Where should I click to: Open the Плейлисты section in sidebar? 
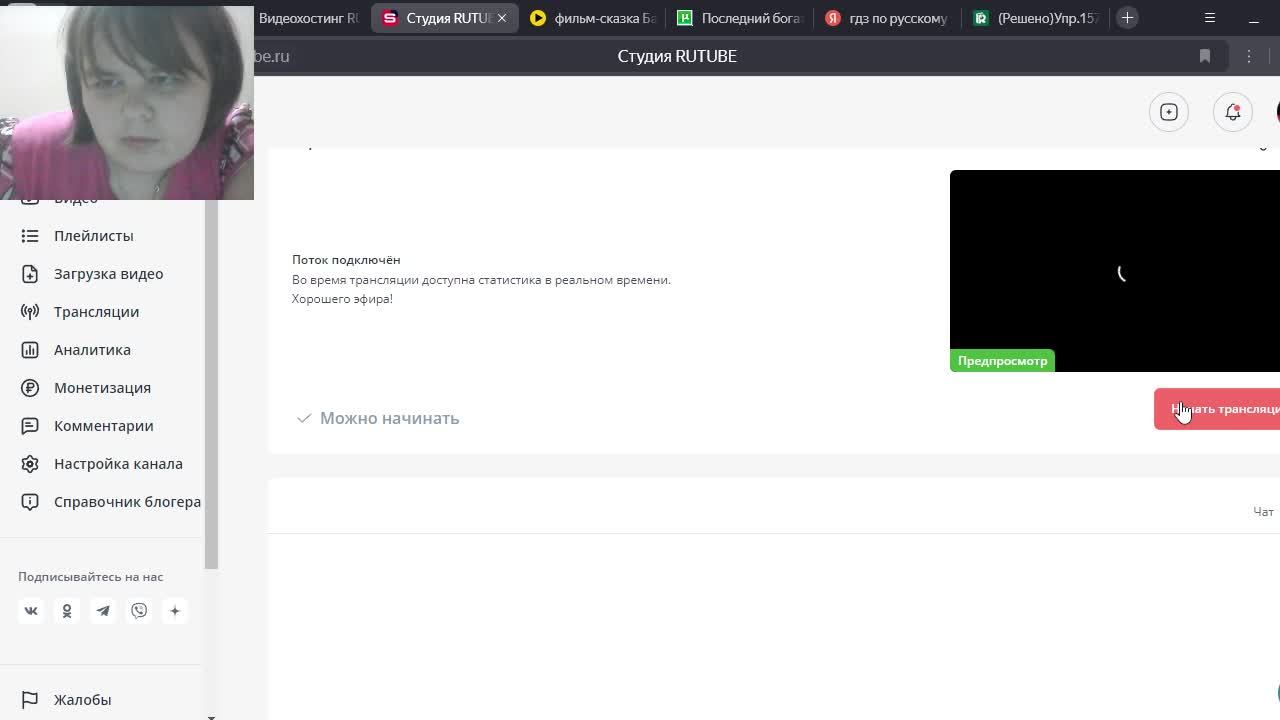coord(93,236)
